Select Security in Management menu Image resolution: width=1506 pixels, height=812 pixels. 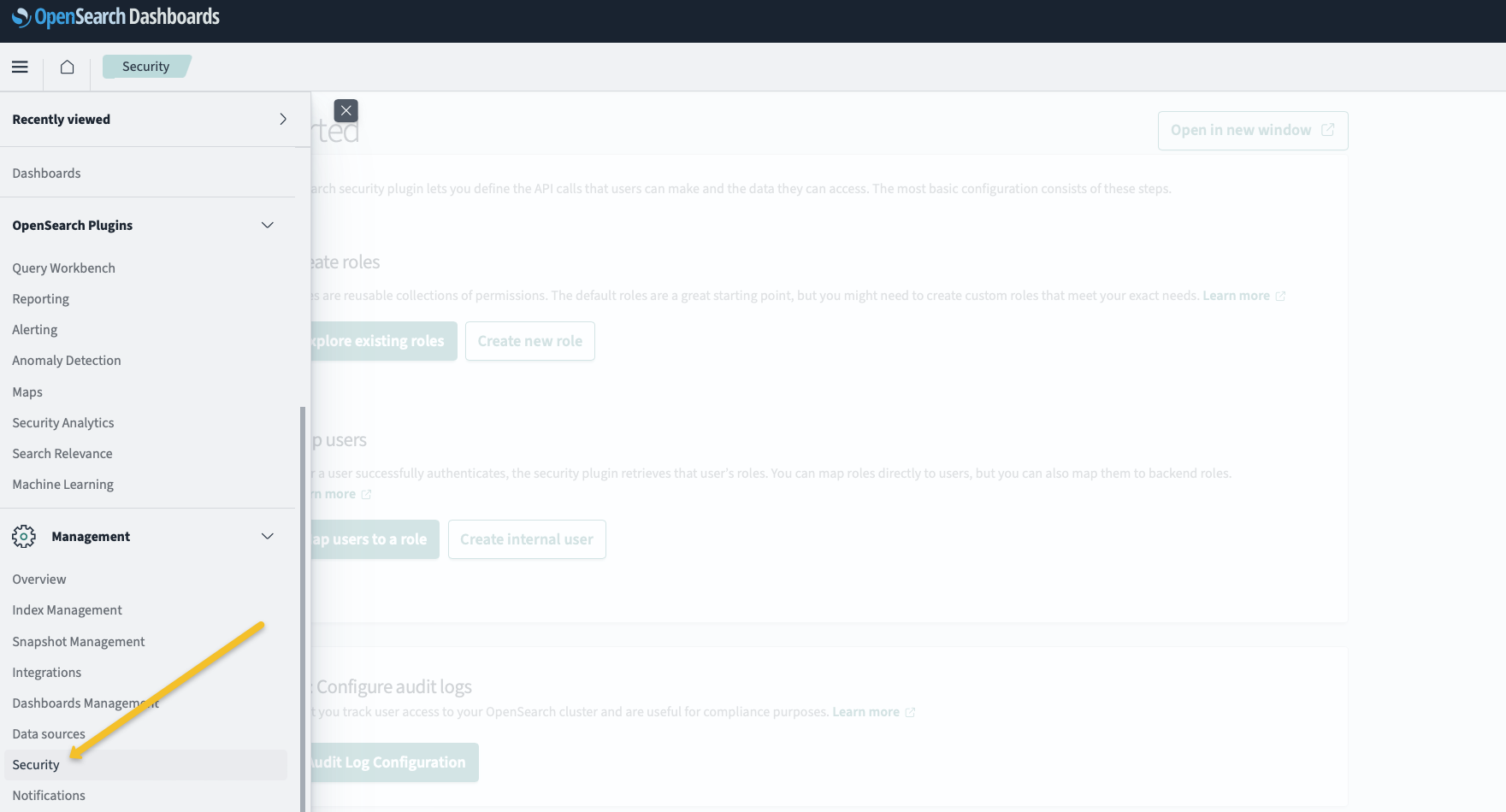point(145,765)
